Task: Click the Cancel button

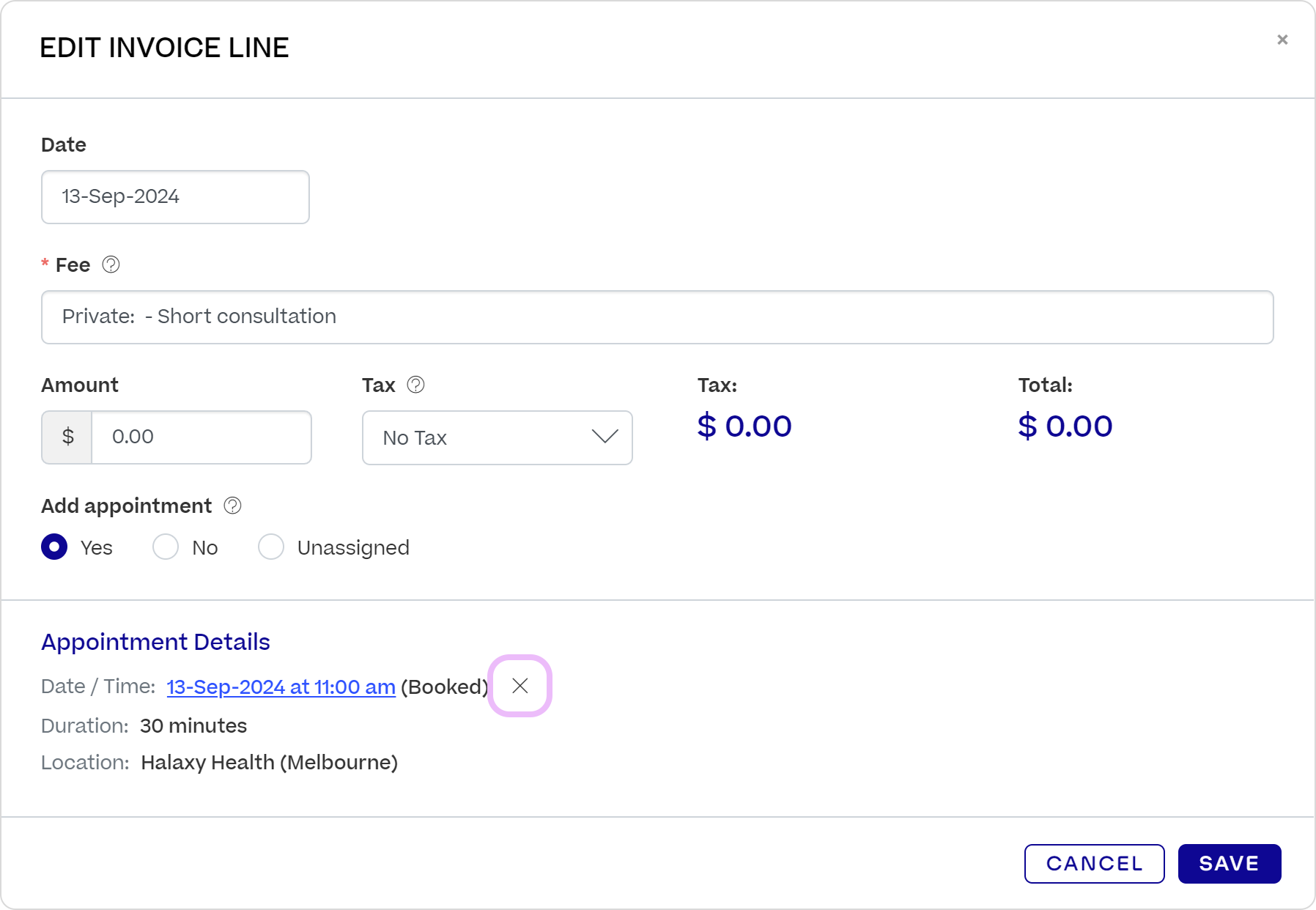Action: (1094, 864)
